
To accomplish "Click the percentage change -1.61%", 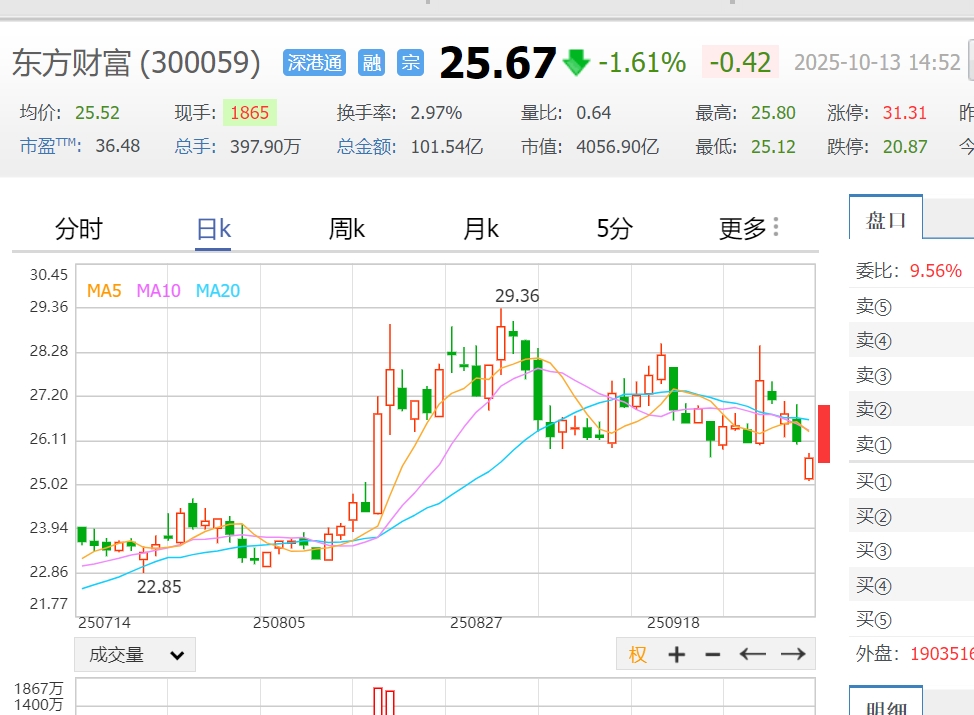I will pyautogui.click(x=642, y=63).
